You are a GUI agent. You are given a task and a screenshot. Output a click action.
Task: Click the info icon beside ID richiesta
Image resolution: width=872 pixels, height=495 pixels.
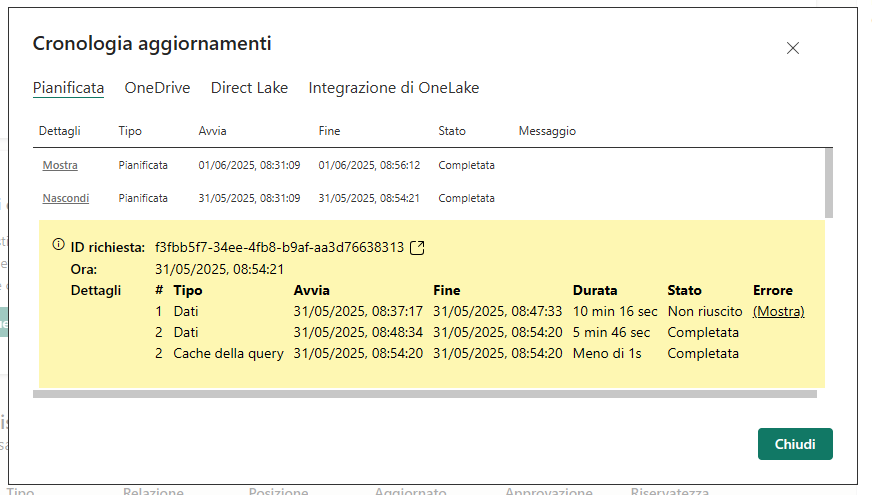pos(58,244)
